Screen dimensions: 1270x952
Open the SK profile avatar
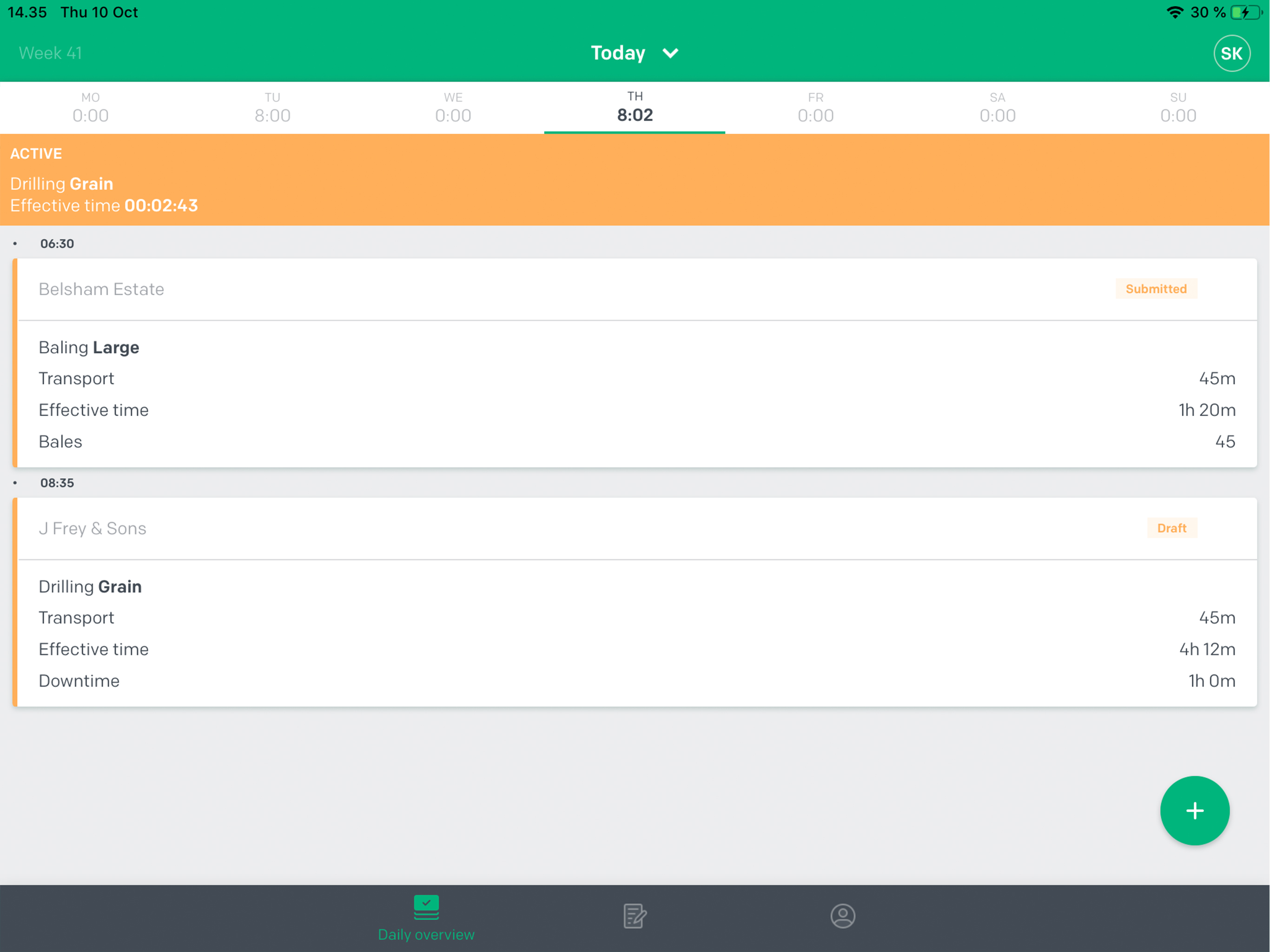pyautogui.click(x=1231, y=53)
